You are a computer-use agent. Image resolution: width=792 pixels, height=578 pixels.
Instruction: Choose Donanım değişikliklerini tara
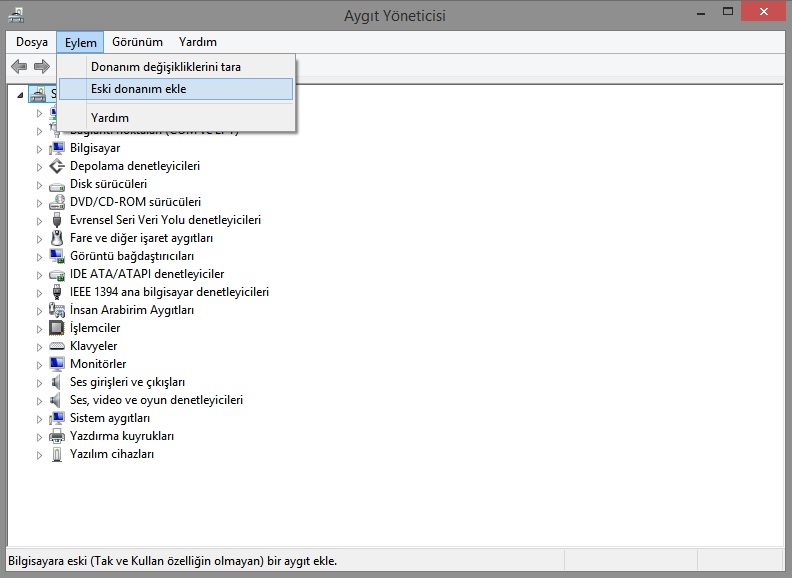(x=176, y=67)
